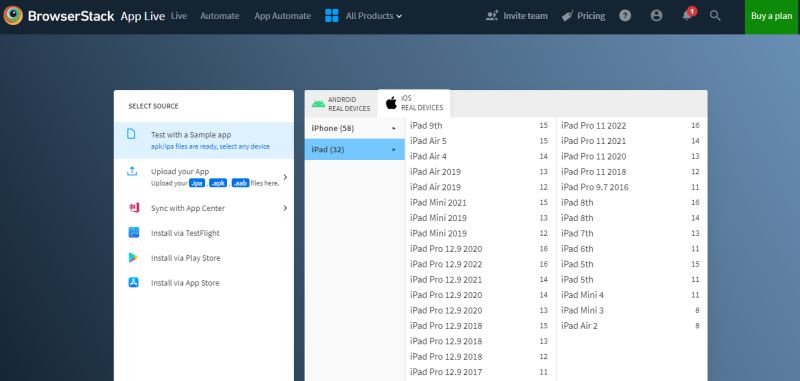
Task: Click the BrowserStack logo icon
Action: pos(13,15)
